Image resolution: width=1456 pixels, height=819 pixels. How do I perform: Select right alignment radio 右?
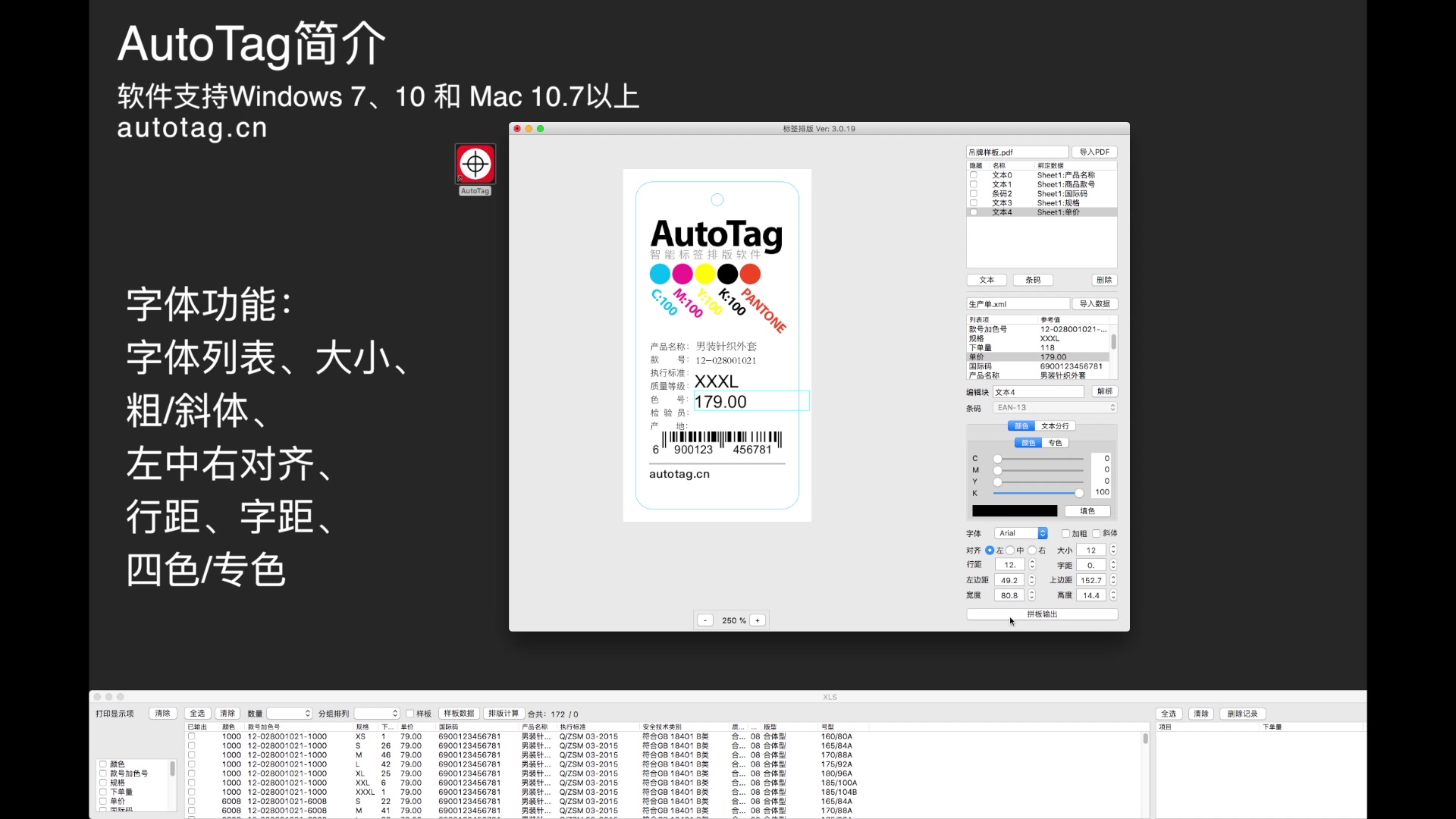tap(1032, 550)
